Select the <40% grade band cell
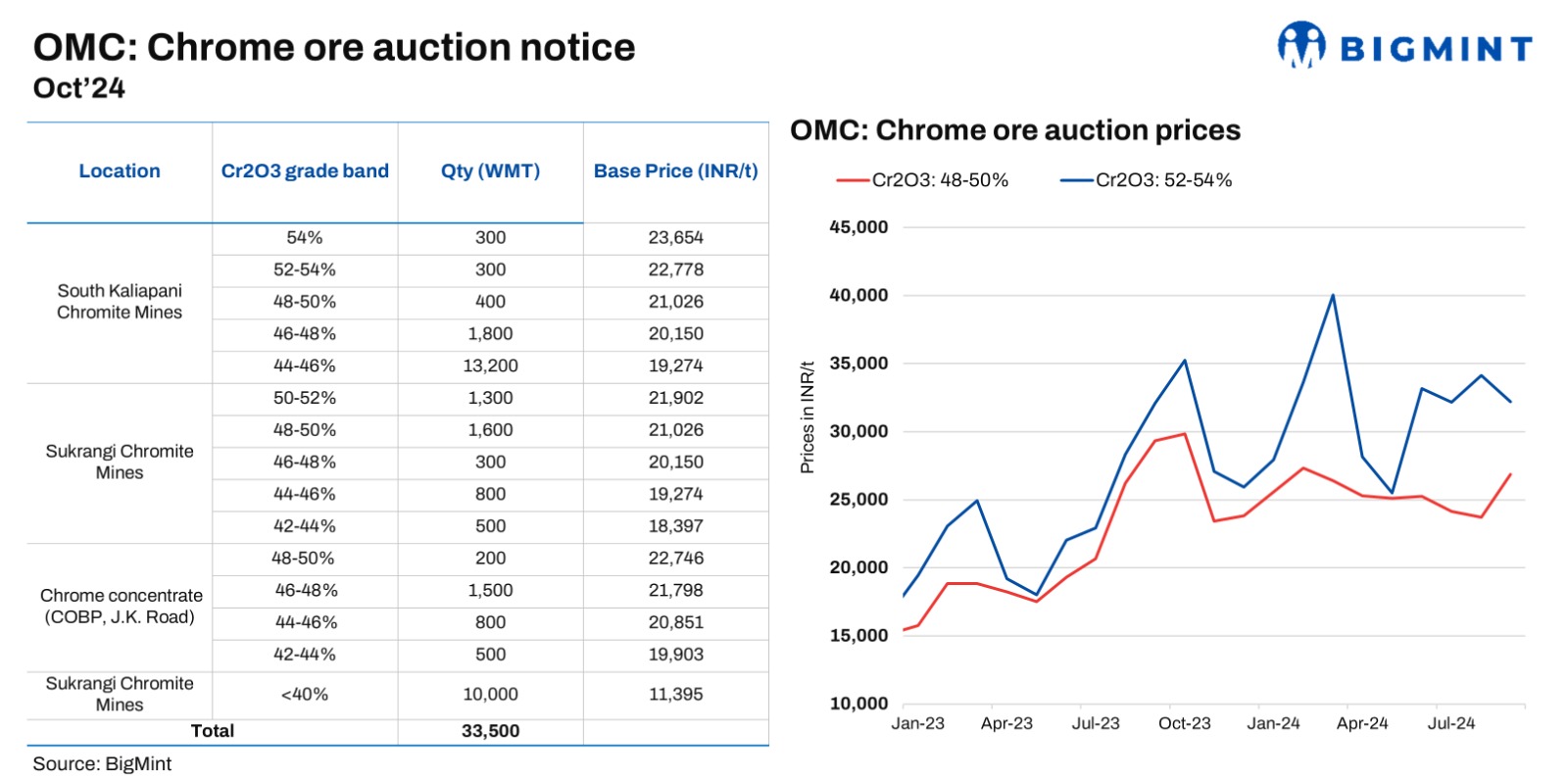Image resolution: width=1568 pixels, height=781 pixels. click(x=305, y=695)
